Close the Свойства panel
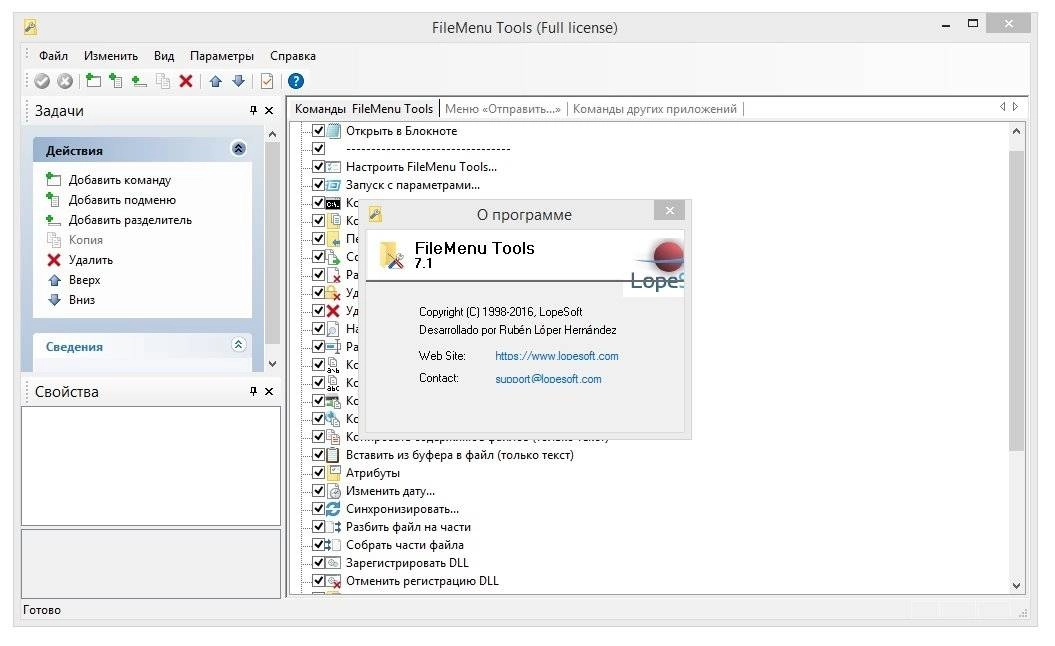1055x646 pixels. tap(268, 392)
